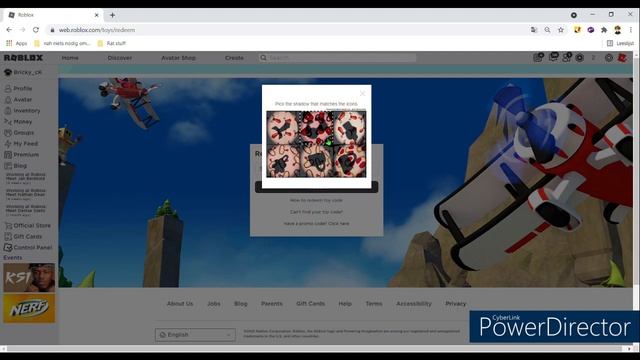Image resolution: width=640 pixels, height=360 pixels.
Task: Open Premium in the sidebar
Action: (x=21, y=155)
